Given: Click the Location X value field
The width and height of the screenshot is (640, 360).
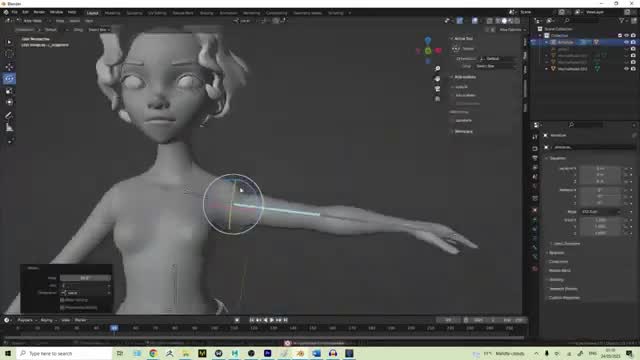Looking at the screenshot, I should click(600, 169).
